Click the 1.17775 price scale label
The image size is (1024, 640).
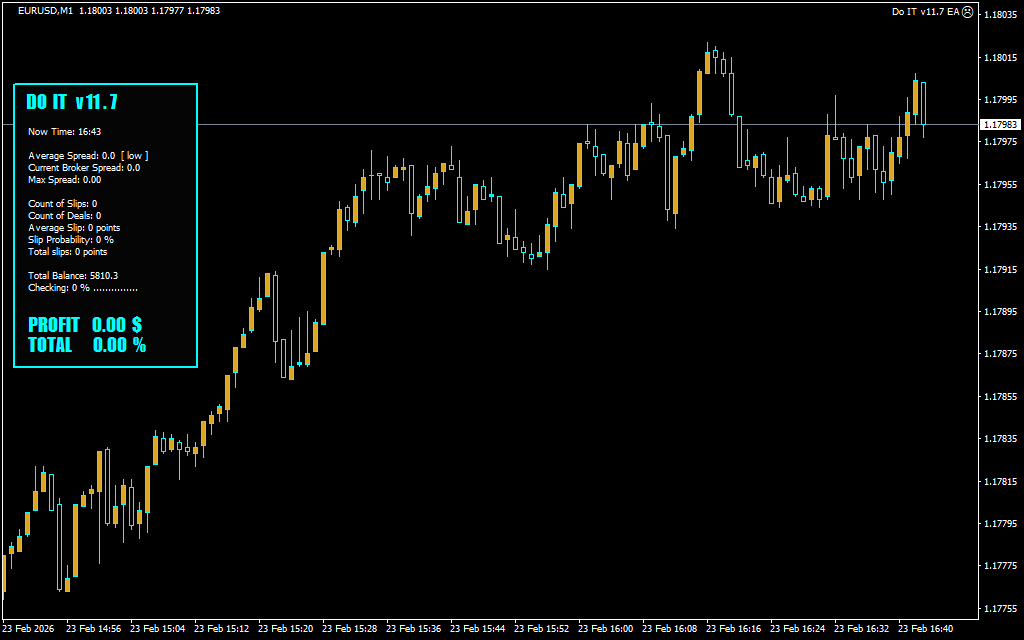pyautogui.click(x=1002, y=566)
